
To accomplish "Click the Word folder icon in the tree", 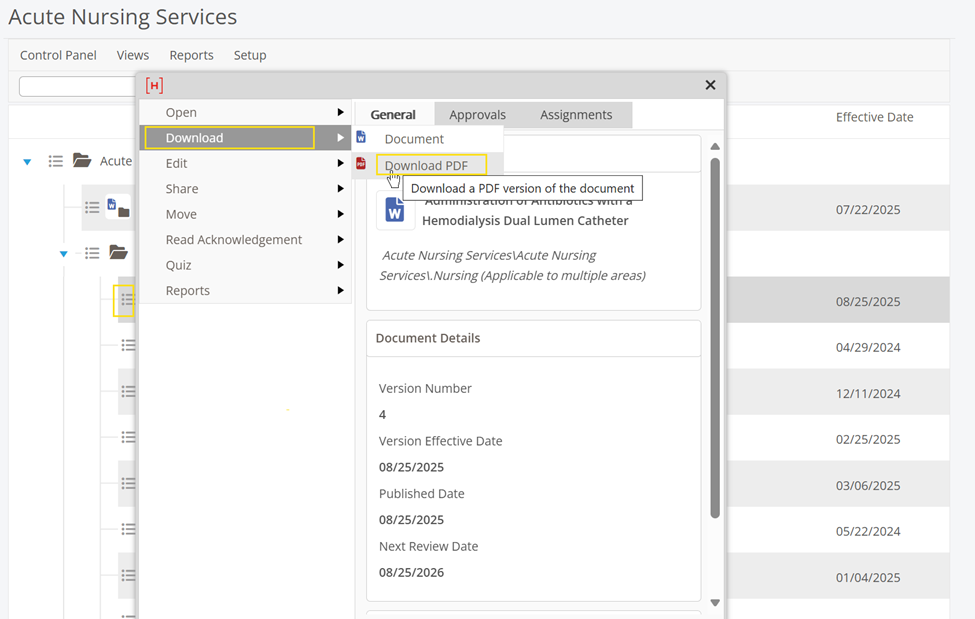I will click(x=118, y=207).
